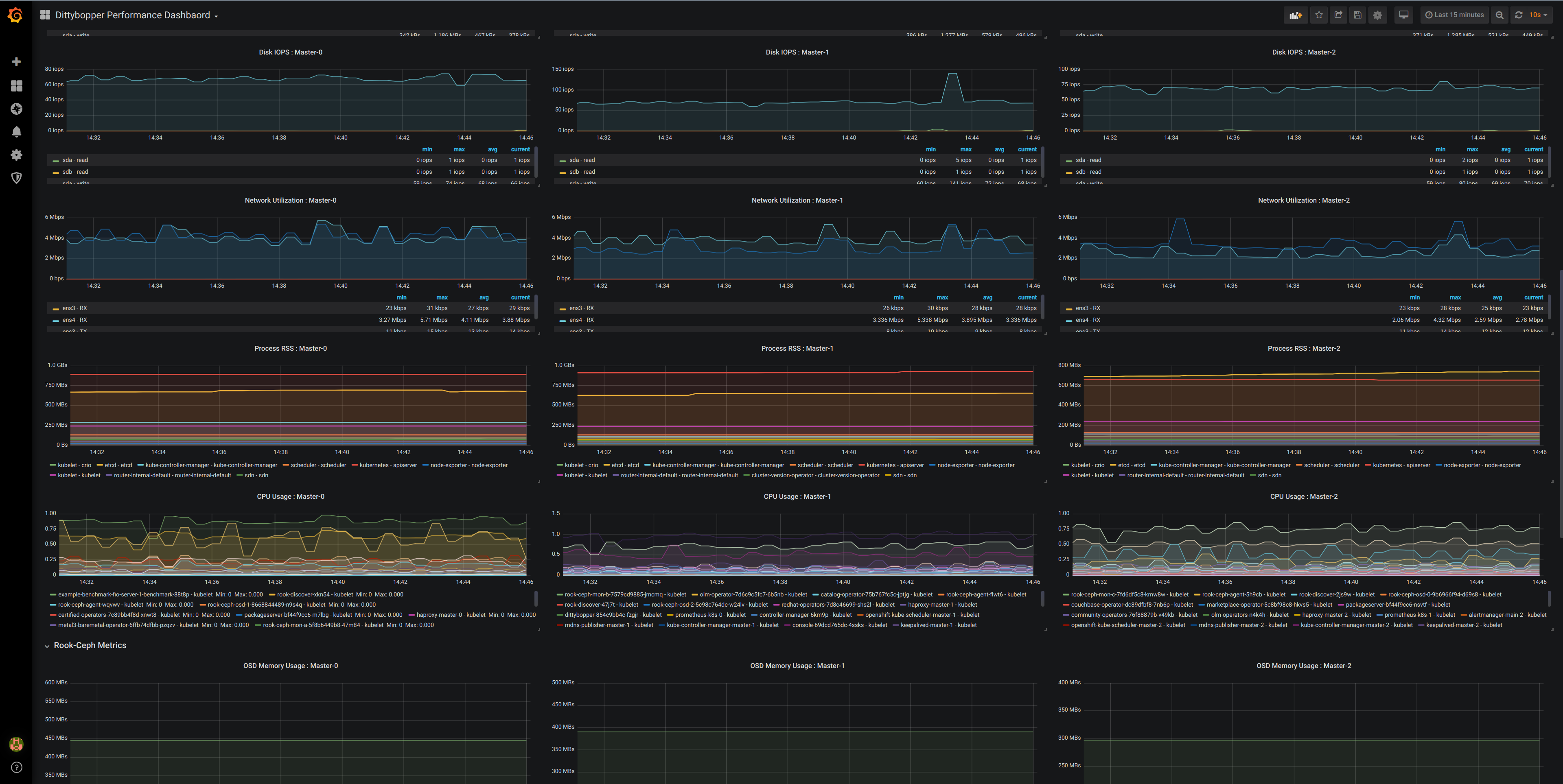This screenshot has height=784, width=1563.
Task: Cycle view mode with monitor icon
Action: point(1403,15)
